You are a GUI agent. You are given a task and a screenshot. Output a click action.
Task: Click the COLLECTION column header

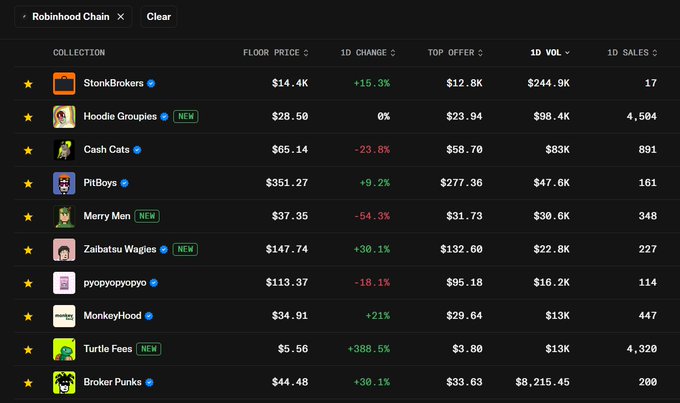pos(79,52)
